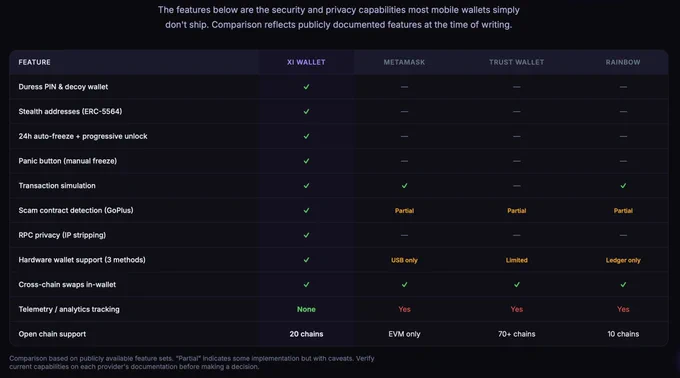Click XI Wallet checkmark for RPC privacy
This screenshot has width=680, height=378.
(306, 235)
